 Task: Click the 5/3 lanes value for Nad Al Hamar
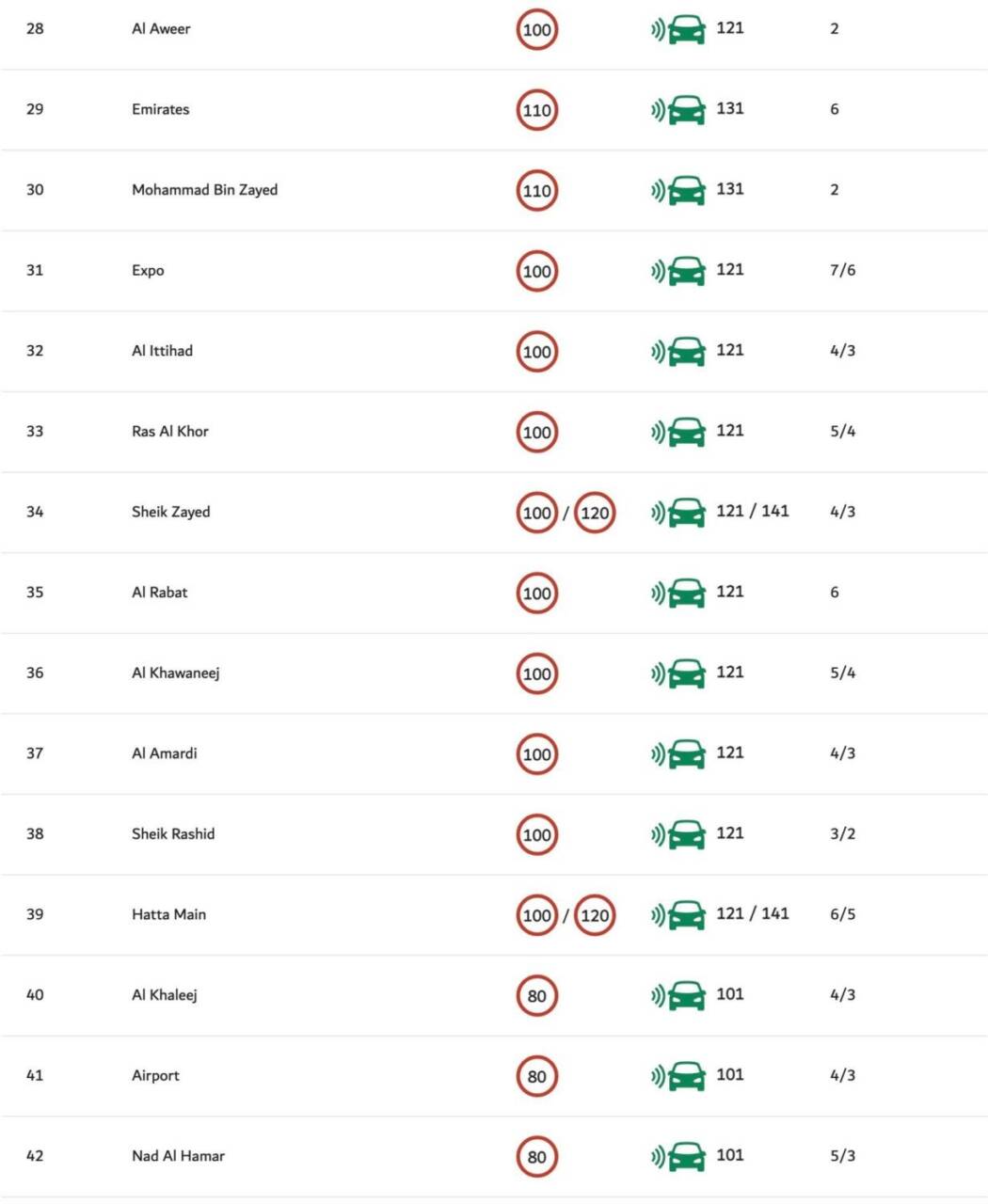point(843,1156)
